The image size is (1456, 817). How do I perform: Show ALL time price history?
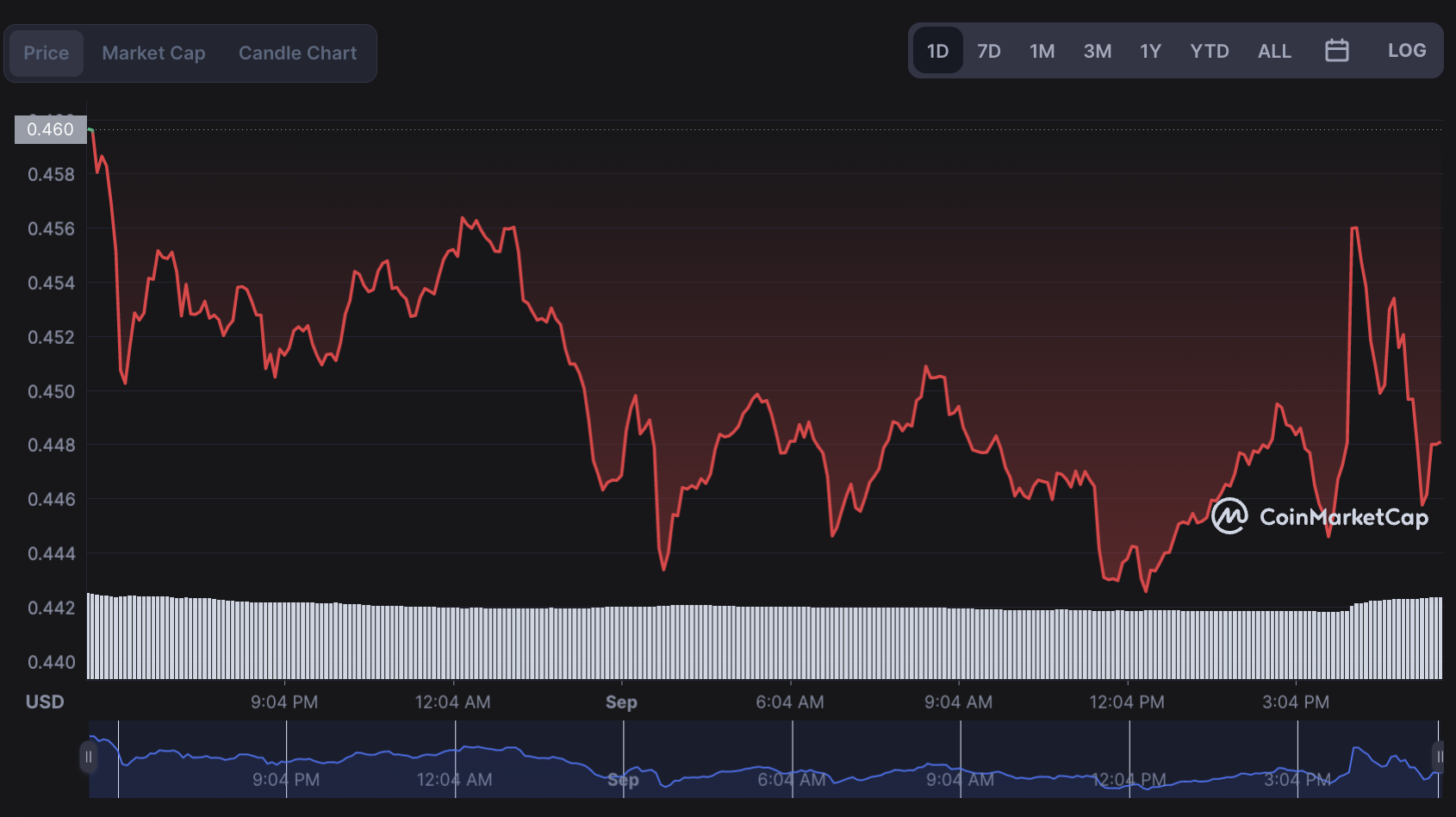1273,51
